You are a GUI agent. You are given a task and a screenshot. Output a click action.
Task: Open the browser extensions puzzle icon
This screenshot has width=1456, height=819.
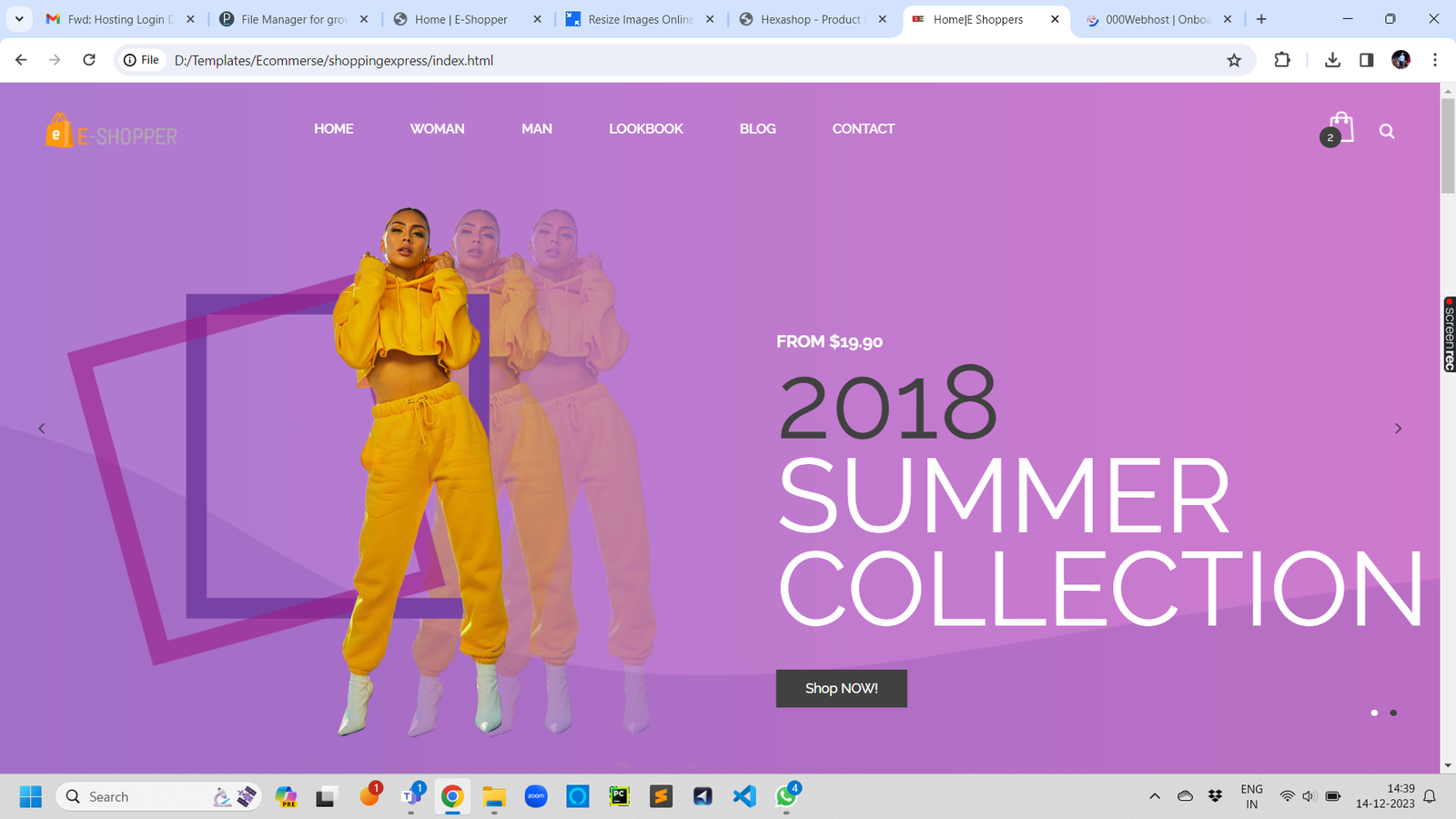[x=1282, y=60]
